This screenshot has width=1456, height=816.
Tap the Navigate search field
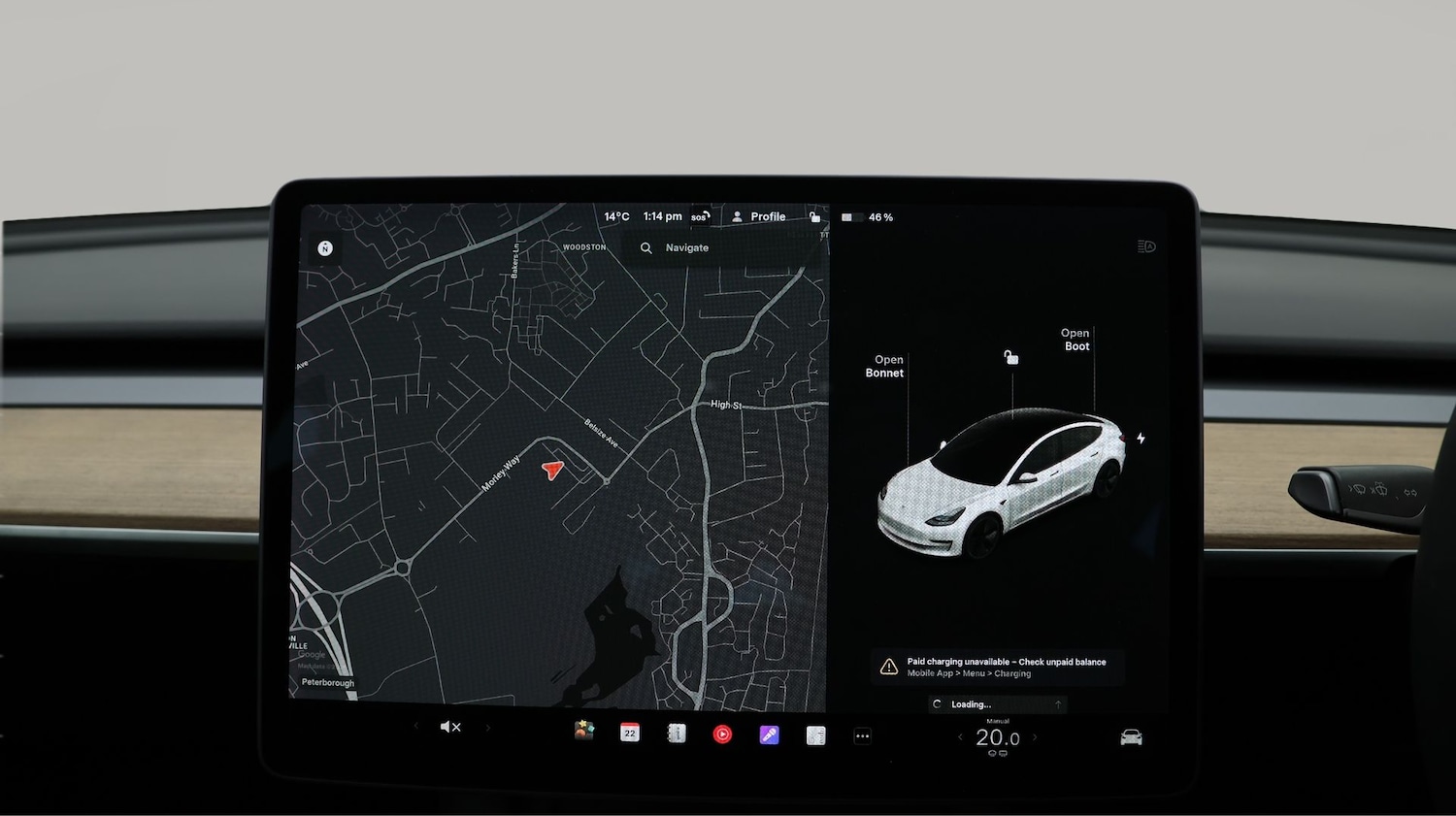point(685,247)
